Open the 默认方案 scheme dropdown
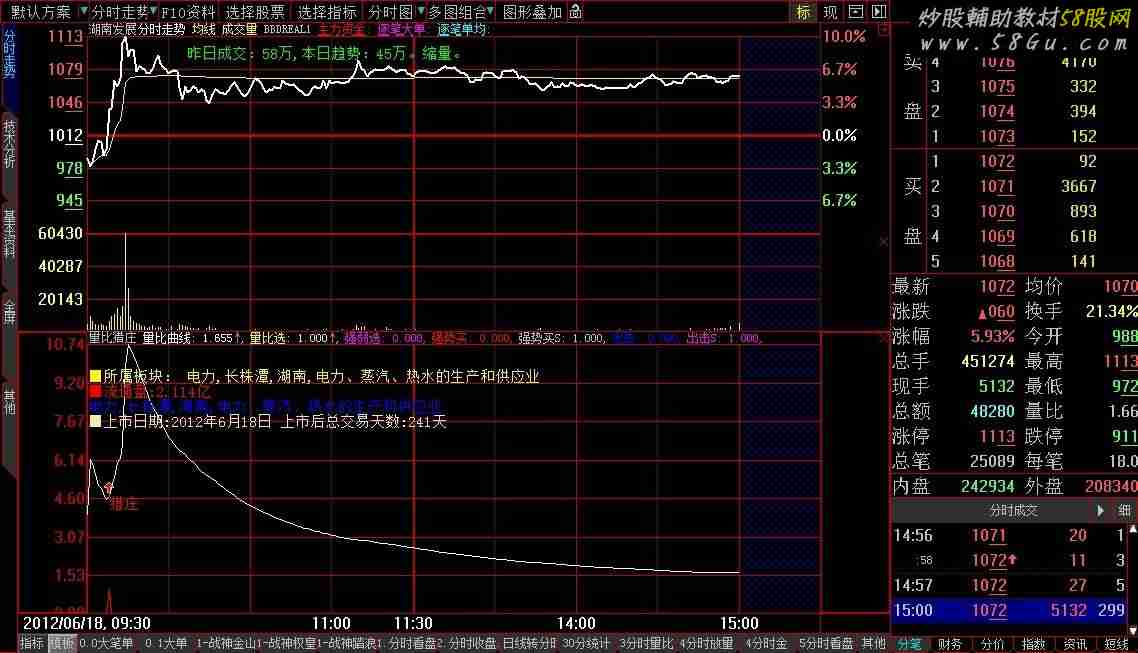 [48, 12]
